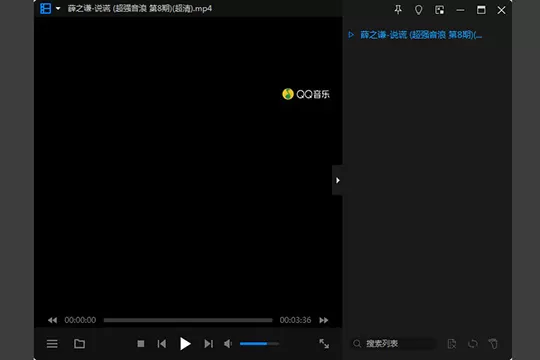Pin the player window on top
The height and width of the screenshot is (360, 540).
(x=398, y=10)
